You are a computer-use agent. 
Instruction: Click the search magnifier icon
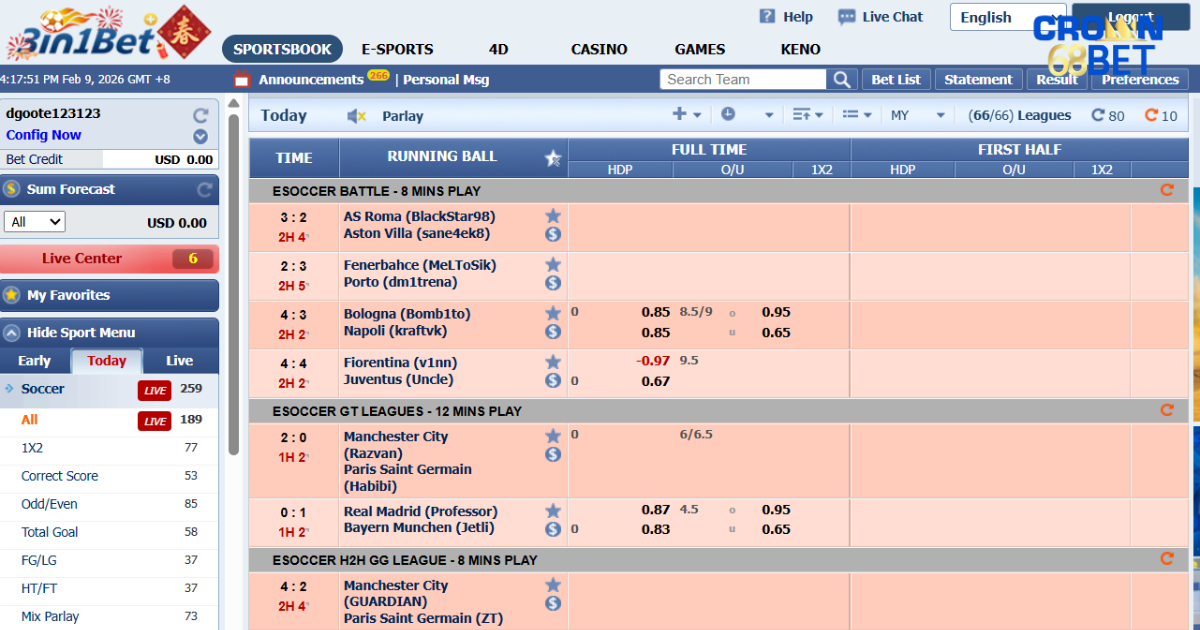click(x=843, y=80)
